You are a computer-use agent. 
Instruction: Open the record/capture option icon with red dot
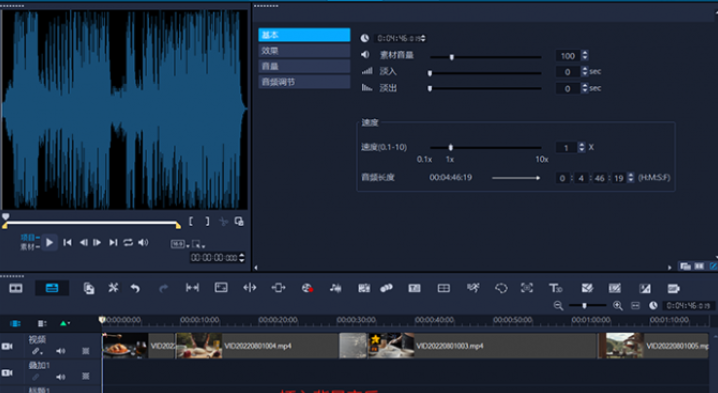pos(307,288)
